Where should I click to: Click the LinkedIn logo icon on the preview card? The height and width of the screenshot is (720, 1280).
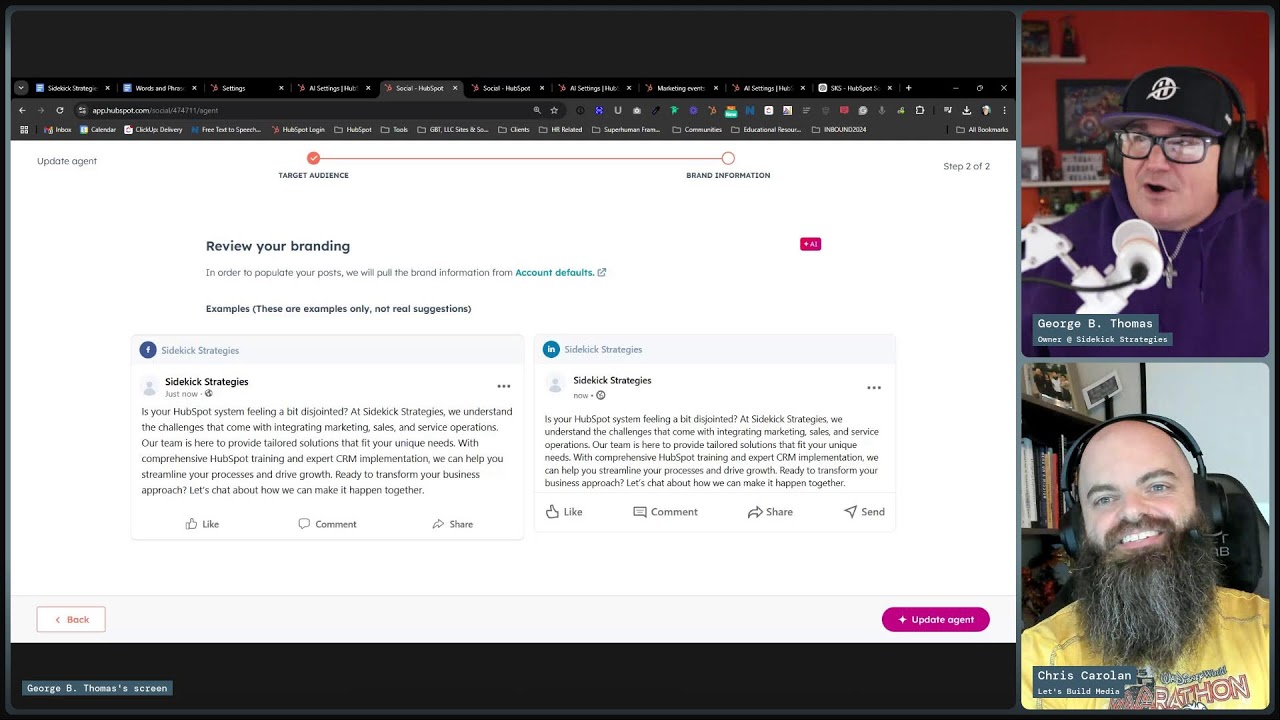(x=551, y=349)
